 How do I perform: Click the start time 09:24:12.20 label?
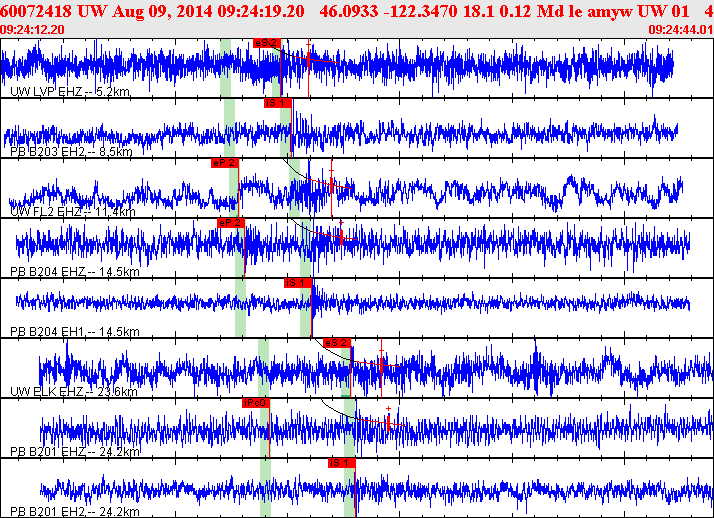coord(32,30)
